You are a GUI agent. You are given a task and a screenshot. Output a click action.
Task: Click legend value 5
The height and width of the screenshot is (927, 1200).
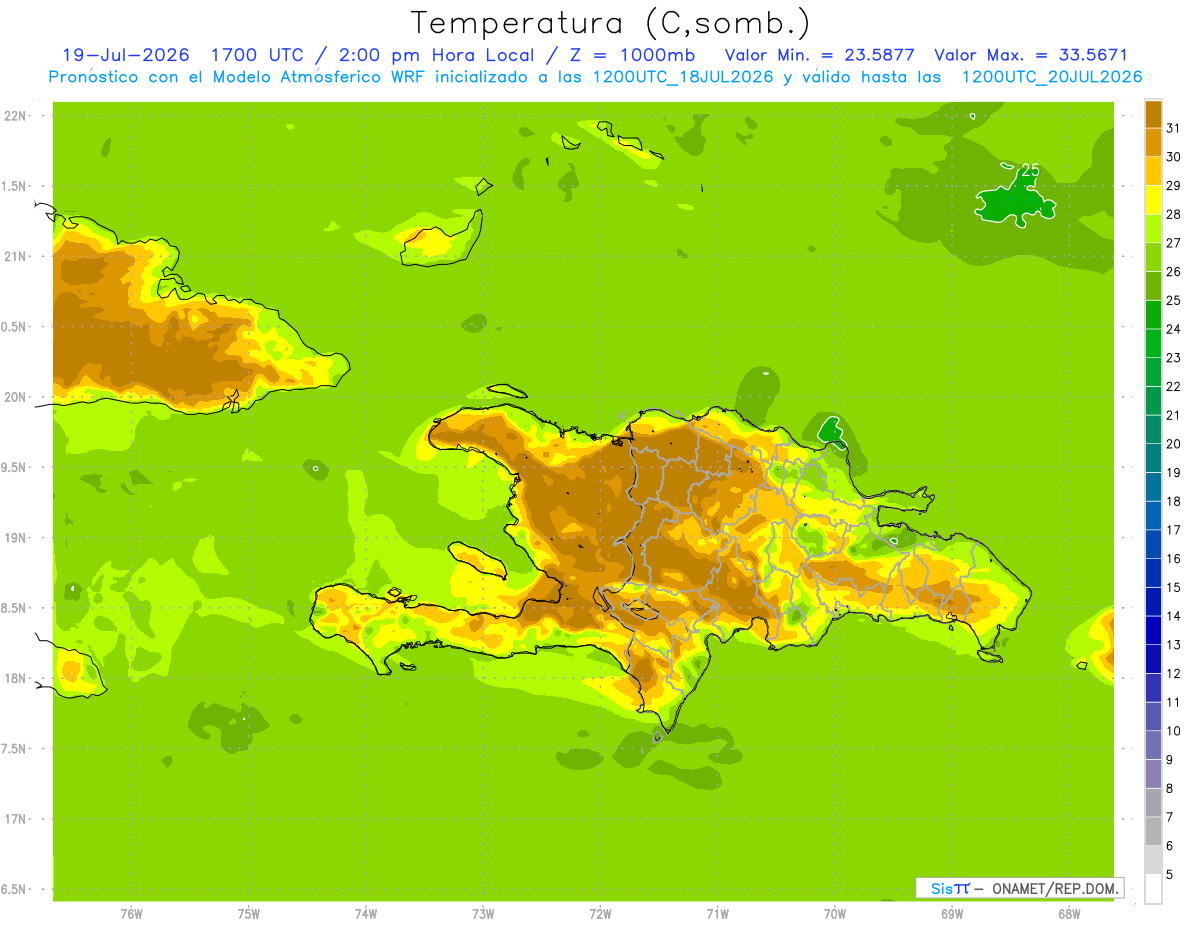[1170, 874]
